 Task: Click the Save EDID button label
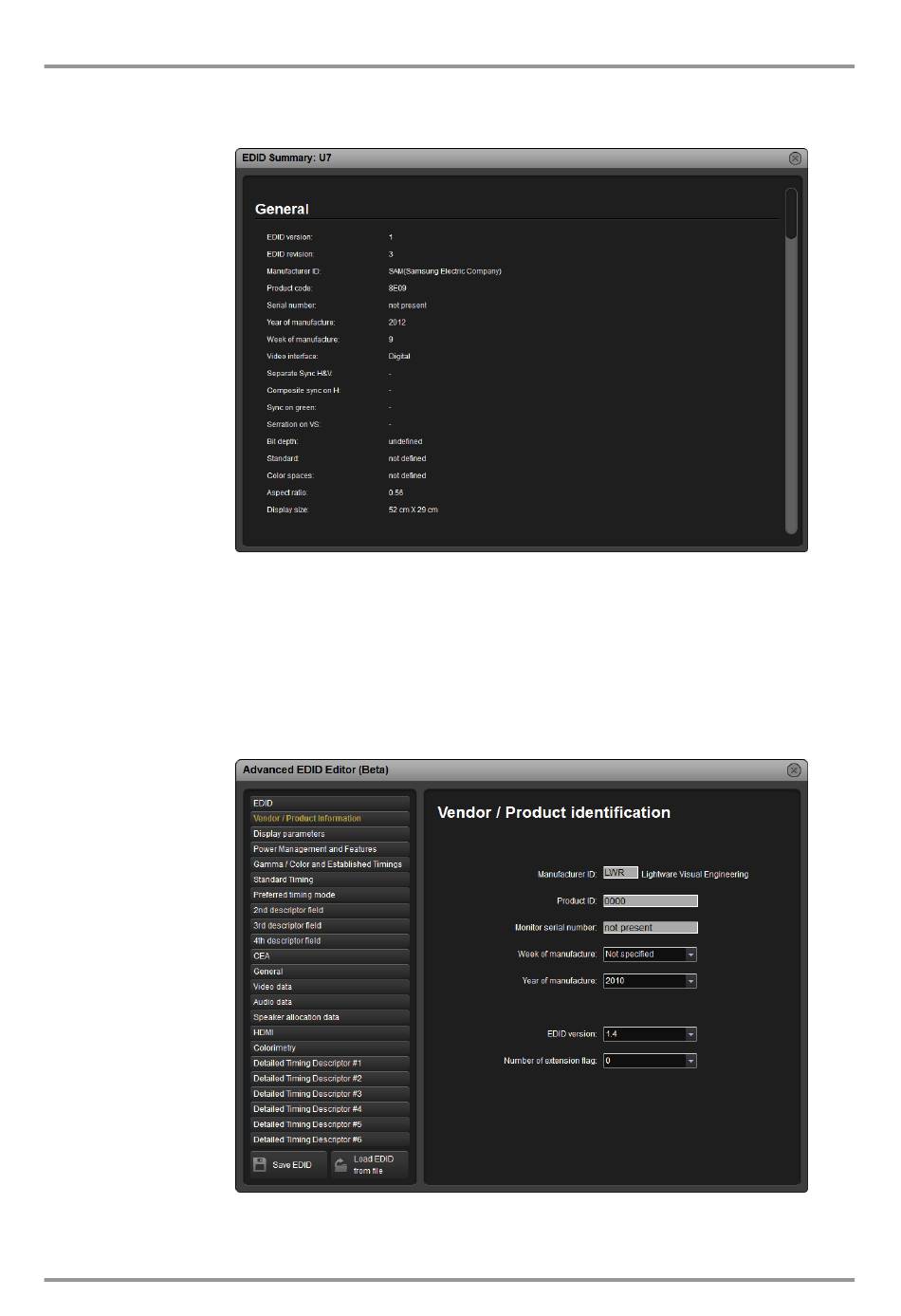[x=292, y=1165]
